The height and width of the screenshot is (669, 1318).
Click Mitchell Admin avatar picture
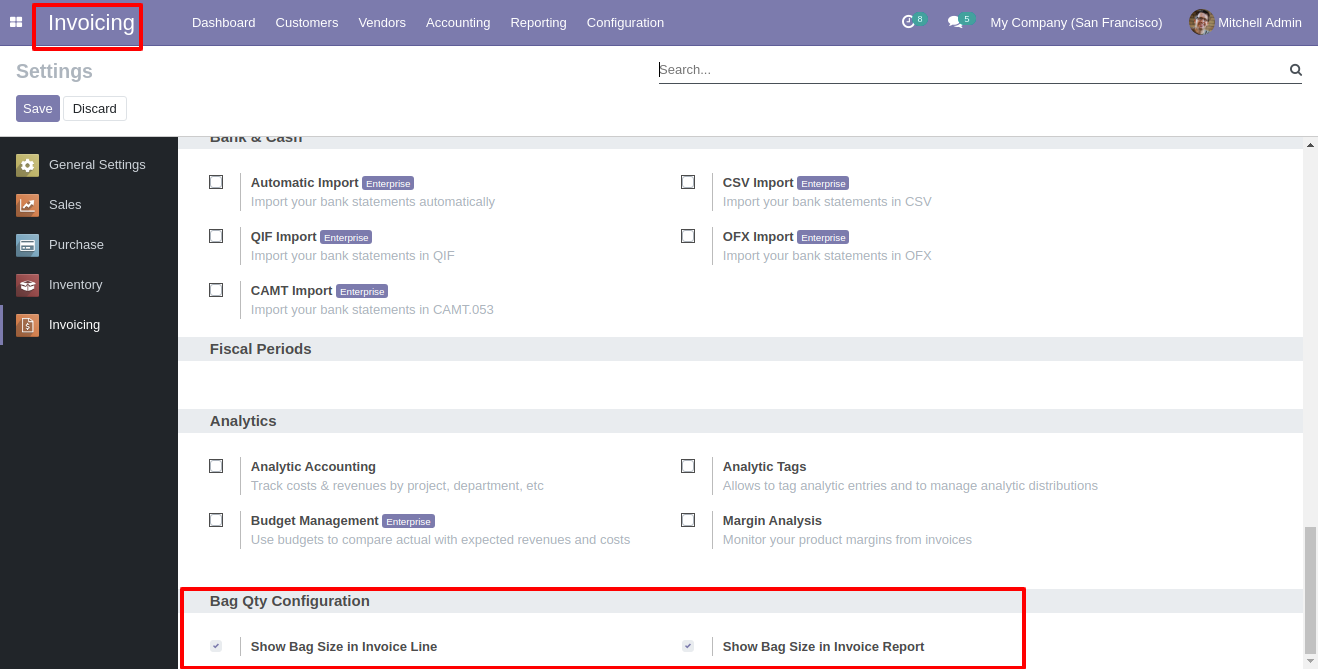1201,22
